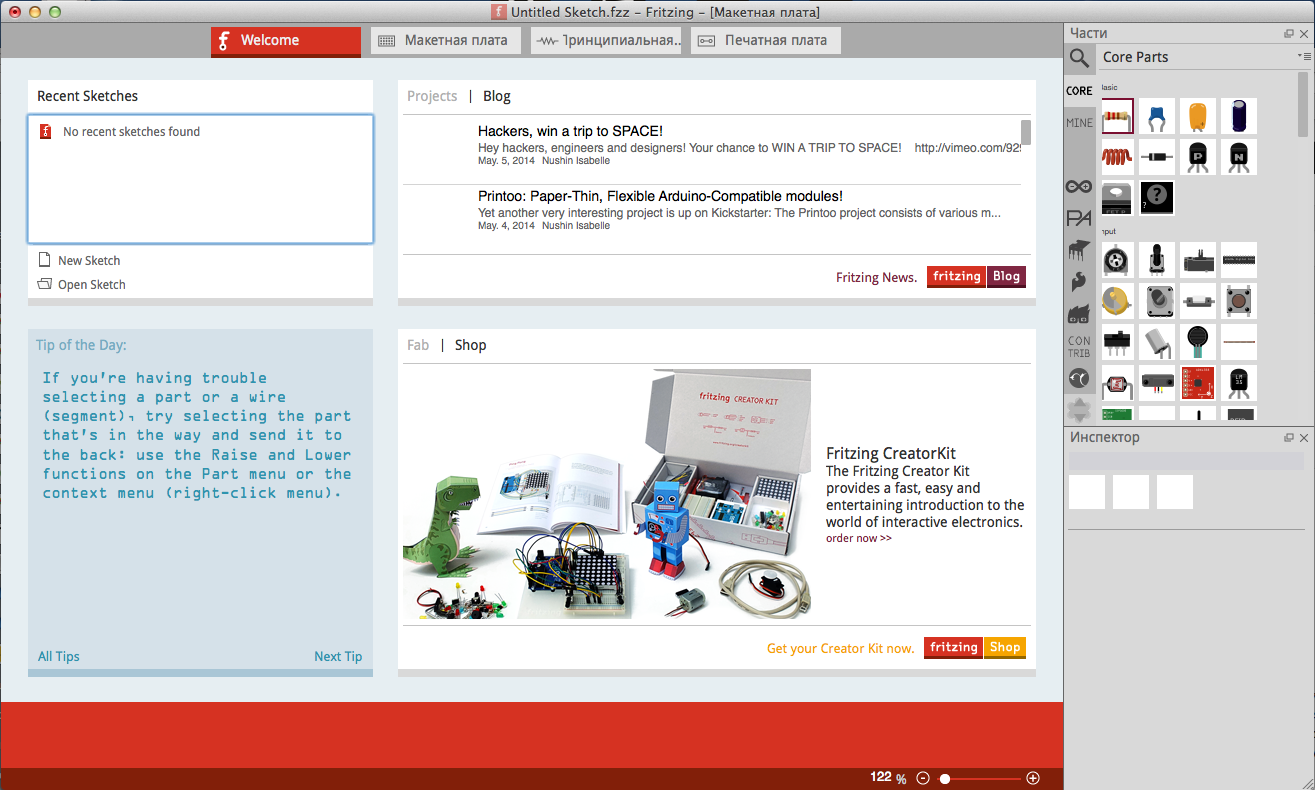Click the 122 % zoom value field
The width and height of the screenshot is (1315, 790).
tap(881, 777)
